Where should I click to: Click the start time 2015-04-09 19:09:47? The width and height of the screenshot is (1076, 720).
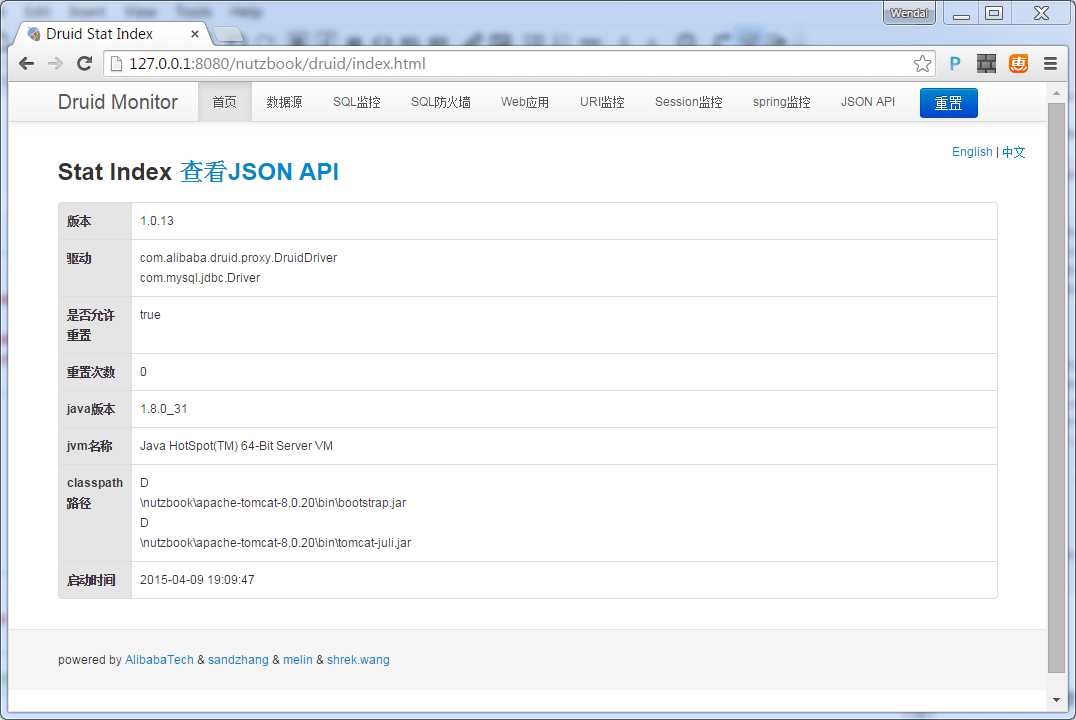click(x=197, y=580)
